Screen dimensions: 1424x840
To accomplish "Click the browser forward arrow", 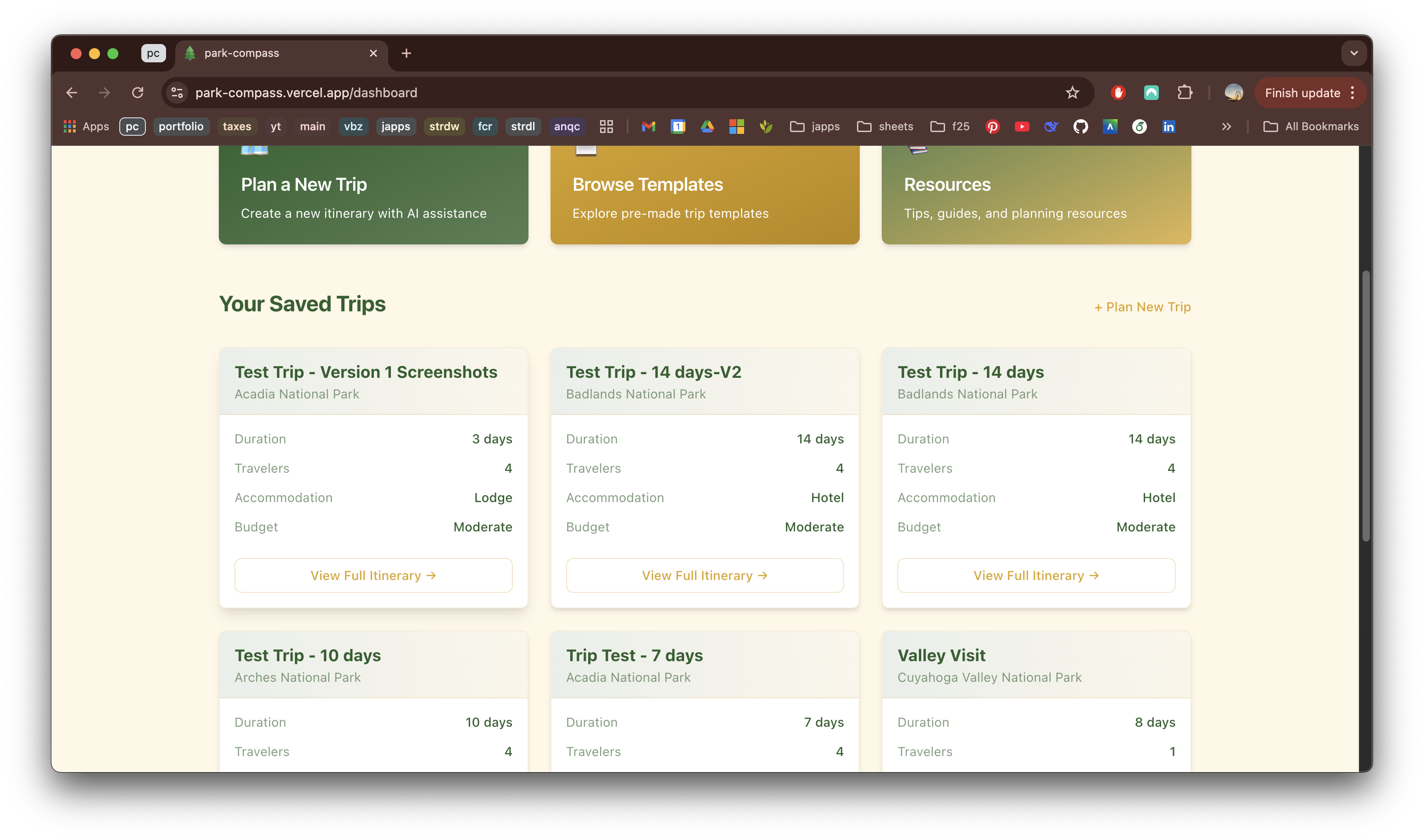I will pyautogui.click(x=104, y=93).
